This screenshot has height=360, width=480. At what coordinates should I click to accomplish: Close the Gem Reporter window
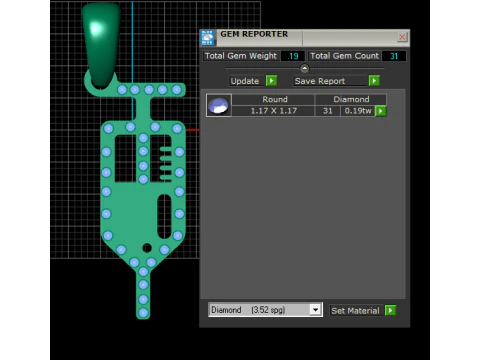[402, 37]
